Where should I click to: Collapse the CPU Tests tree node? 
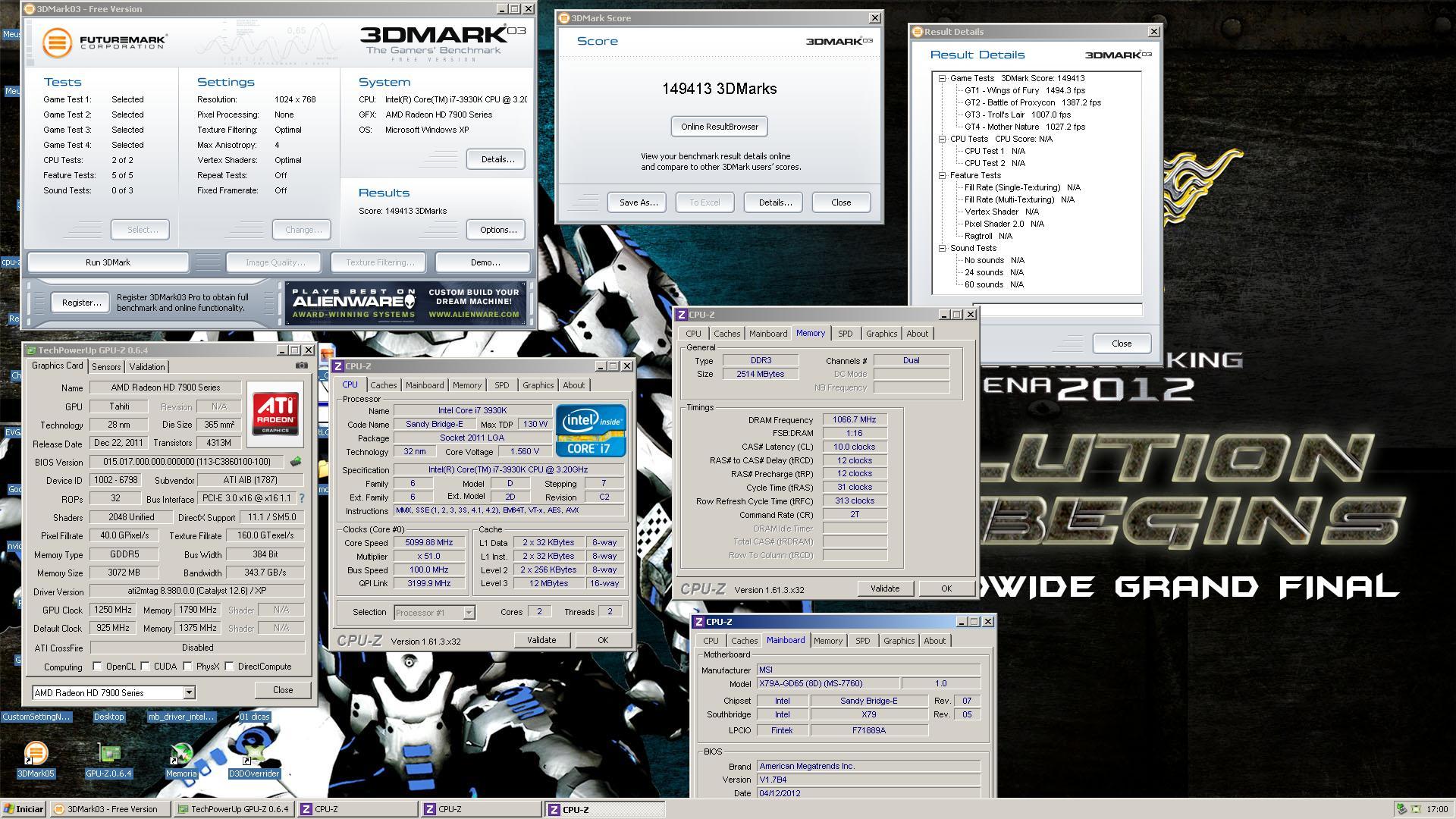(942, 139)
